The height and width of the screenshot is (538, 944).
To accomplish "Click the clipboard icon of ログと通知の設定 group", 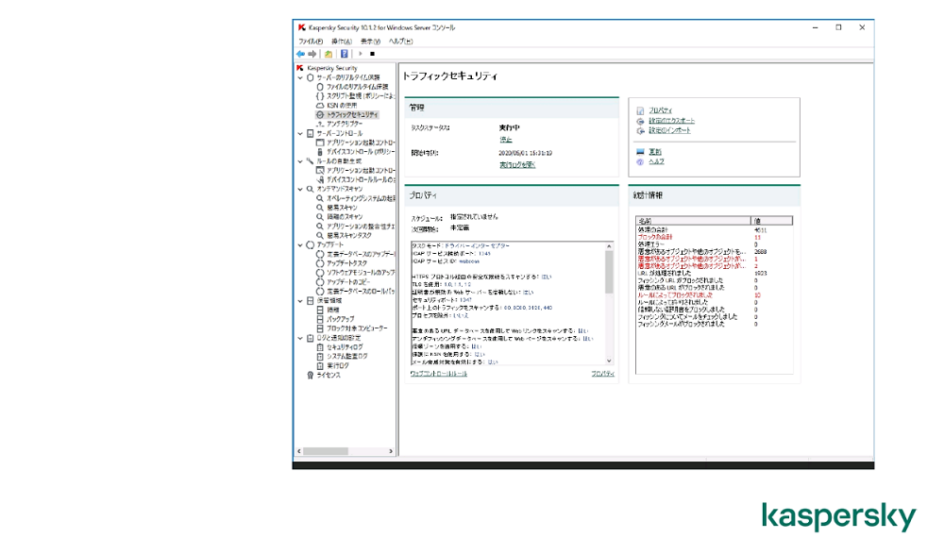I will click(310, 338).
